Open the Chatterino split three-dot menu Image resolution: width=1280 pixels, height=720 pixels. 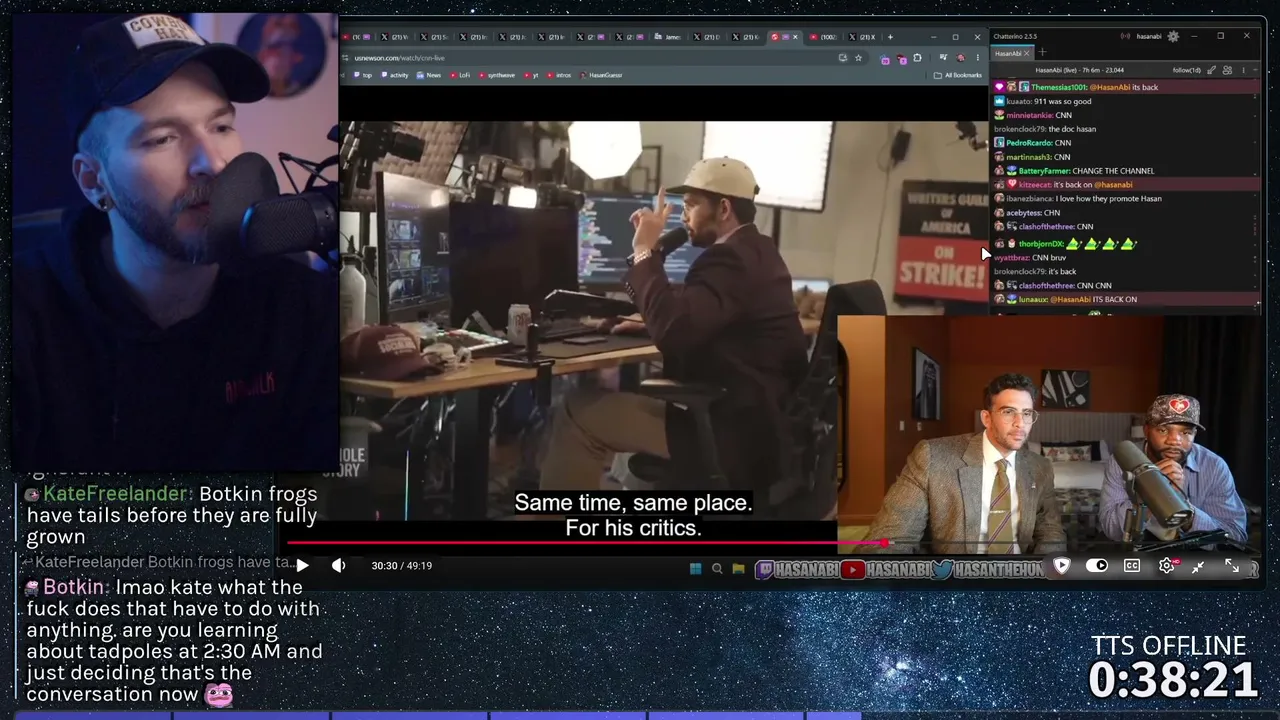(1243, 70)
